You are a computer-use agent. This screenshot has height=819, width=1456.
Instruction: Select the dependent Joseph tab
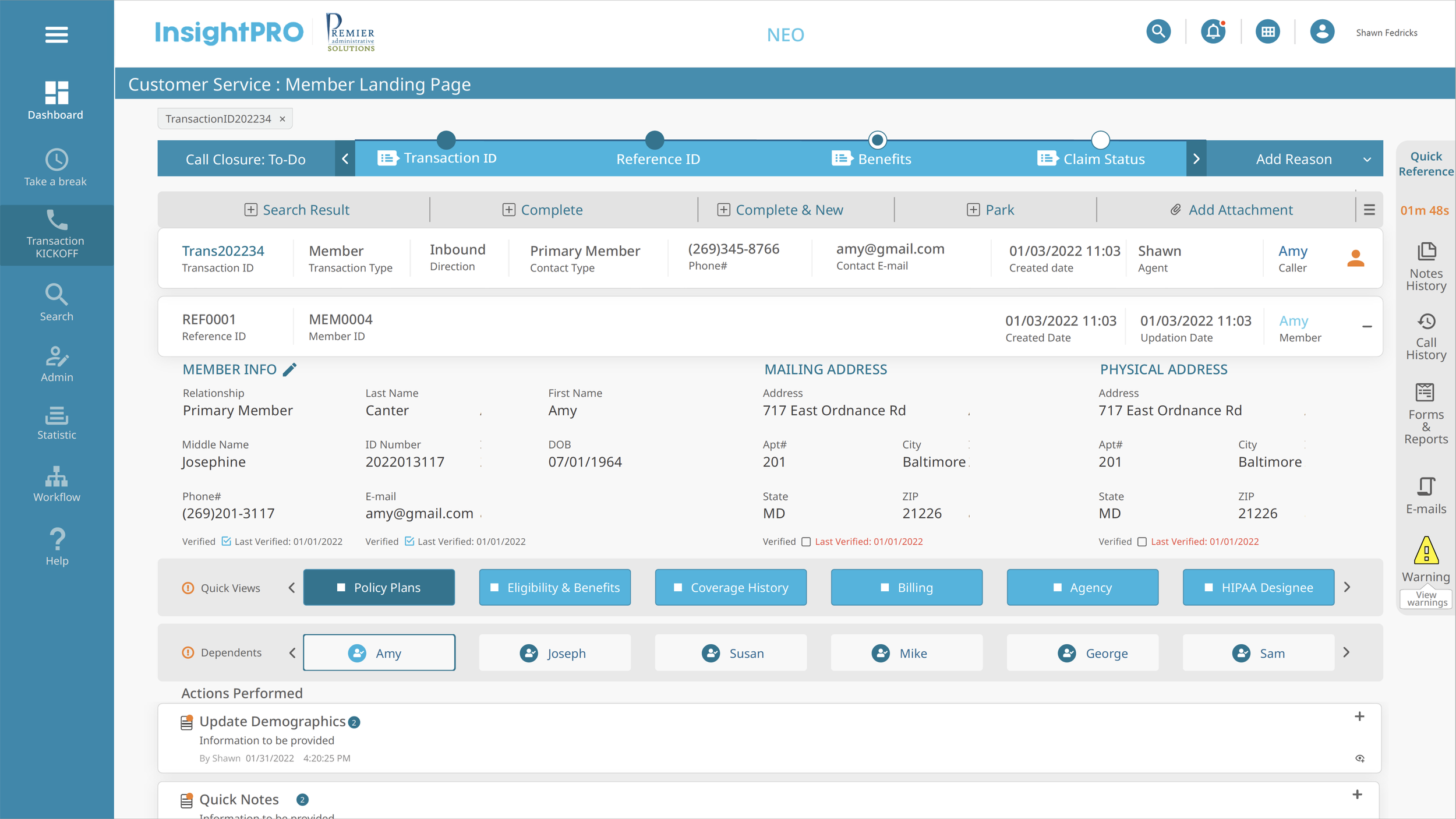tap(554, 652)
